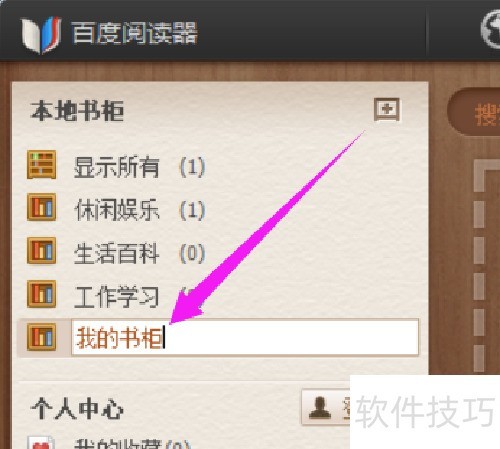Click the 我的收藏 heart icon
500x449 pixels.
[41, 443]
